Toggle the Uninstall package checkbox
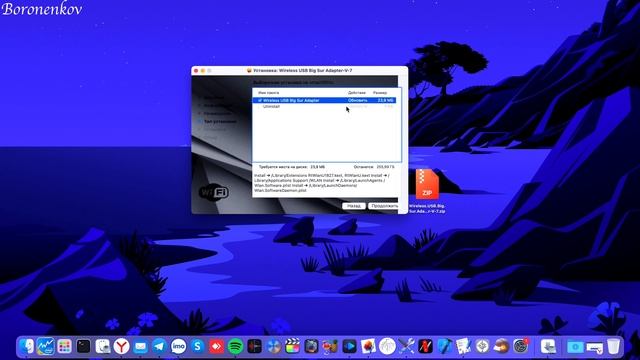Screen dimensions: 640x360 [x=260, y=106]
